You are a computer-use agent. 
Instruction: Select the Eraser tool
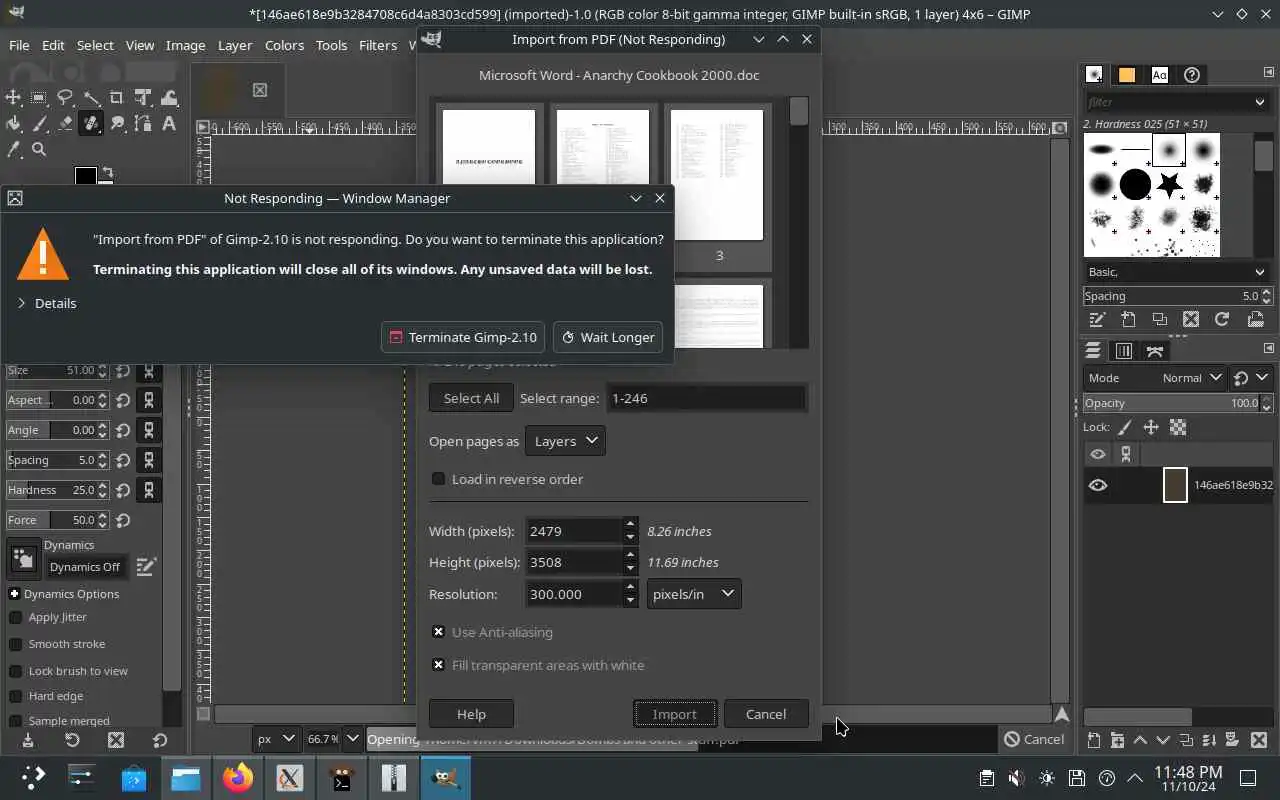click(65, 123)
